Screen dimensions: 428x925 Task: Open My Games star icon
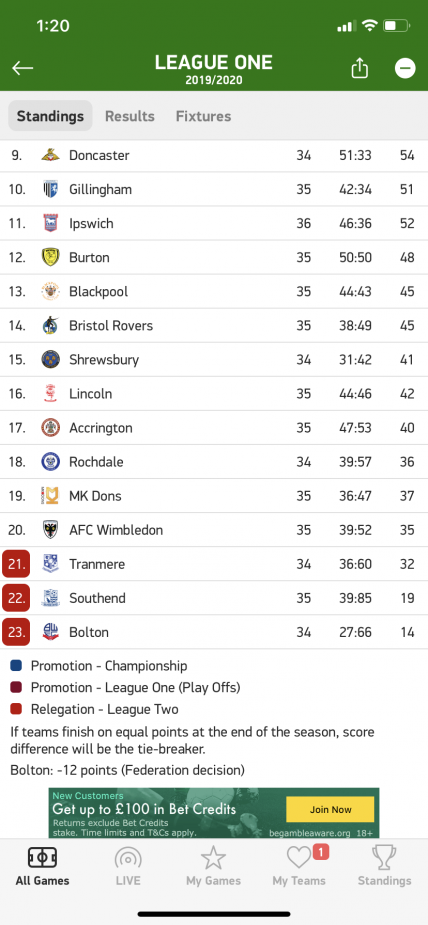[x=213, y=858]
